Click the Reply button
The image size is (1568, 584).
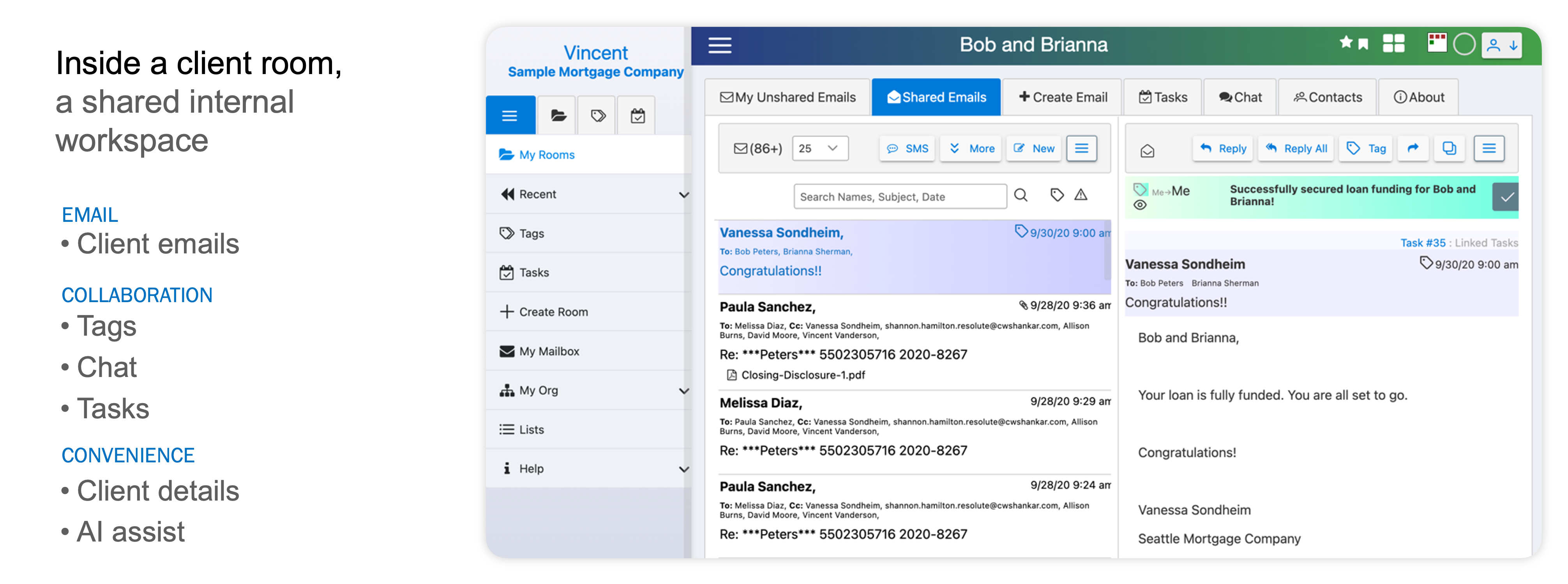point(1223,149)
